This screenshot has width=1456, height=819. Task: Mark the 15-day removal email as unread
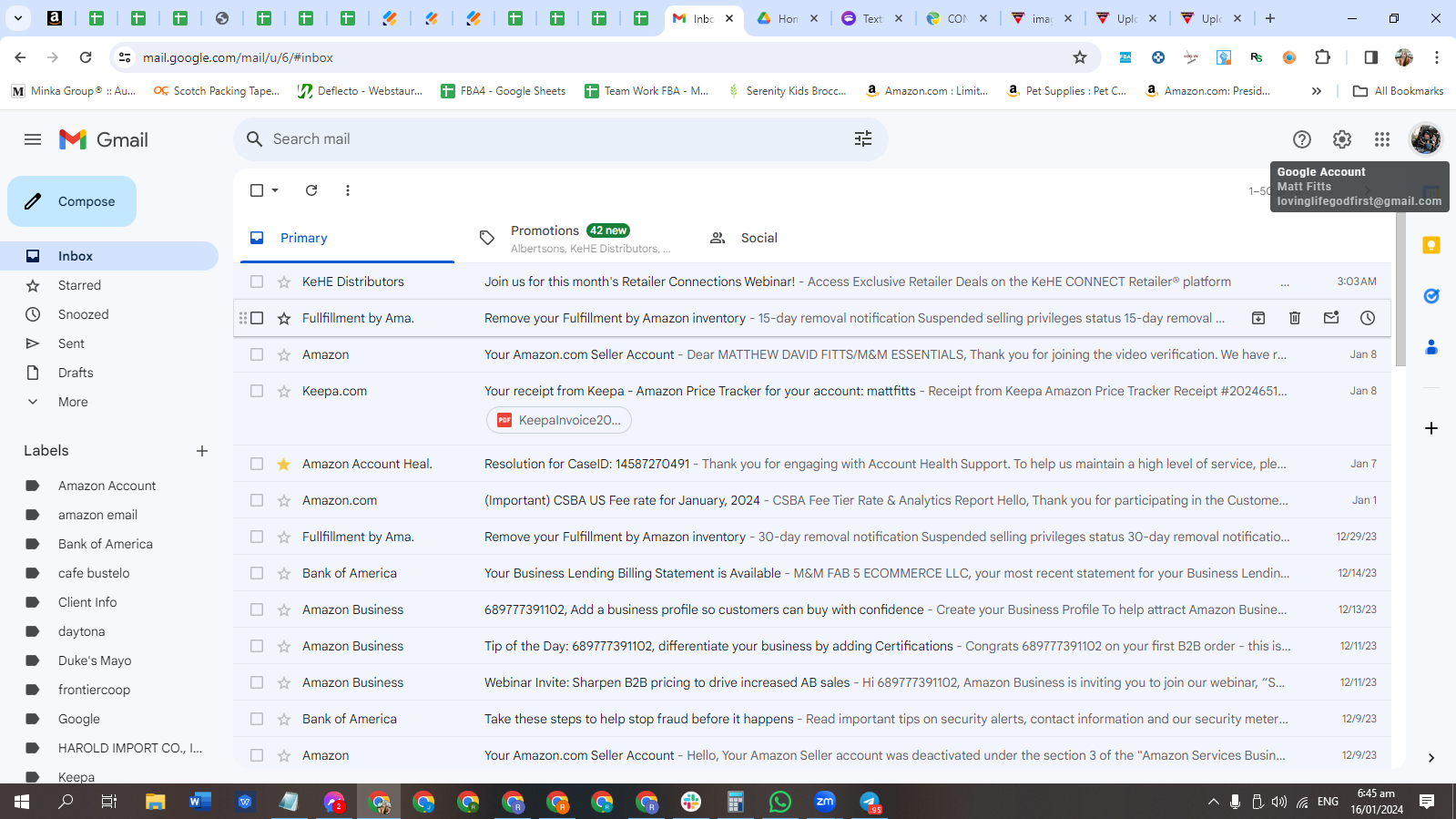pos(1331,318)
